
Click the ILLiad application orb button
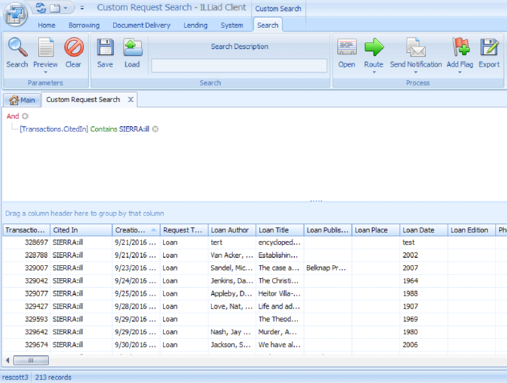click(x=15, y=14)
